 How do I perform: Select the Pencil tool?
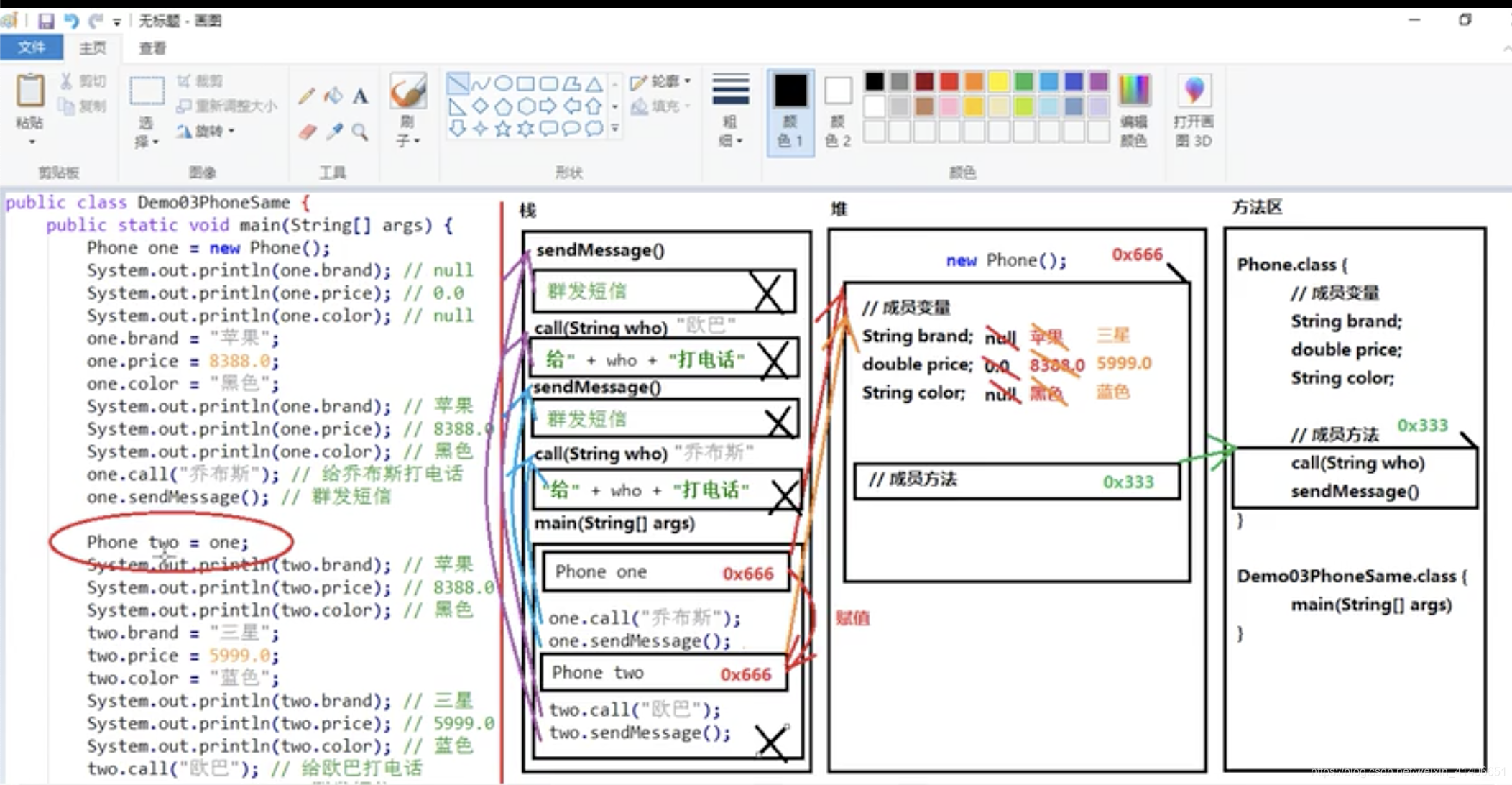pyautogui.click(x=307, y=96)
